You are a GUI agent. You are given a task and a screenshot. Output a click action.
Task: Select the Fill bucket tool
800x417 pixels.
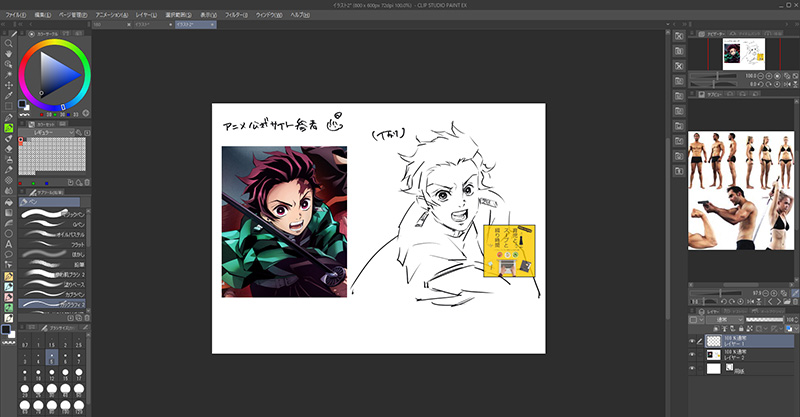tap(9, 202)
